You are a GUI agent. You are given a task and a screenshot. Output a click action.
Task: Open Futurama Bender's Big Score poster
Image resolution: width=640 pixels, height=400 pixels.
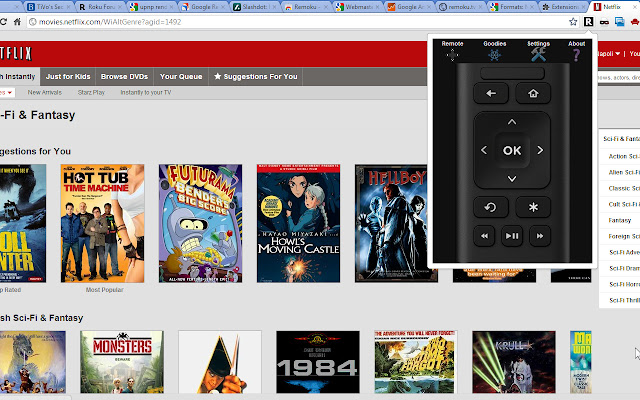click(x=200, y=223)
